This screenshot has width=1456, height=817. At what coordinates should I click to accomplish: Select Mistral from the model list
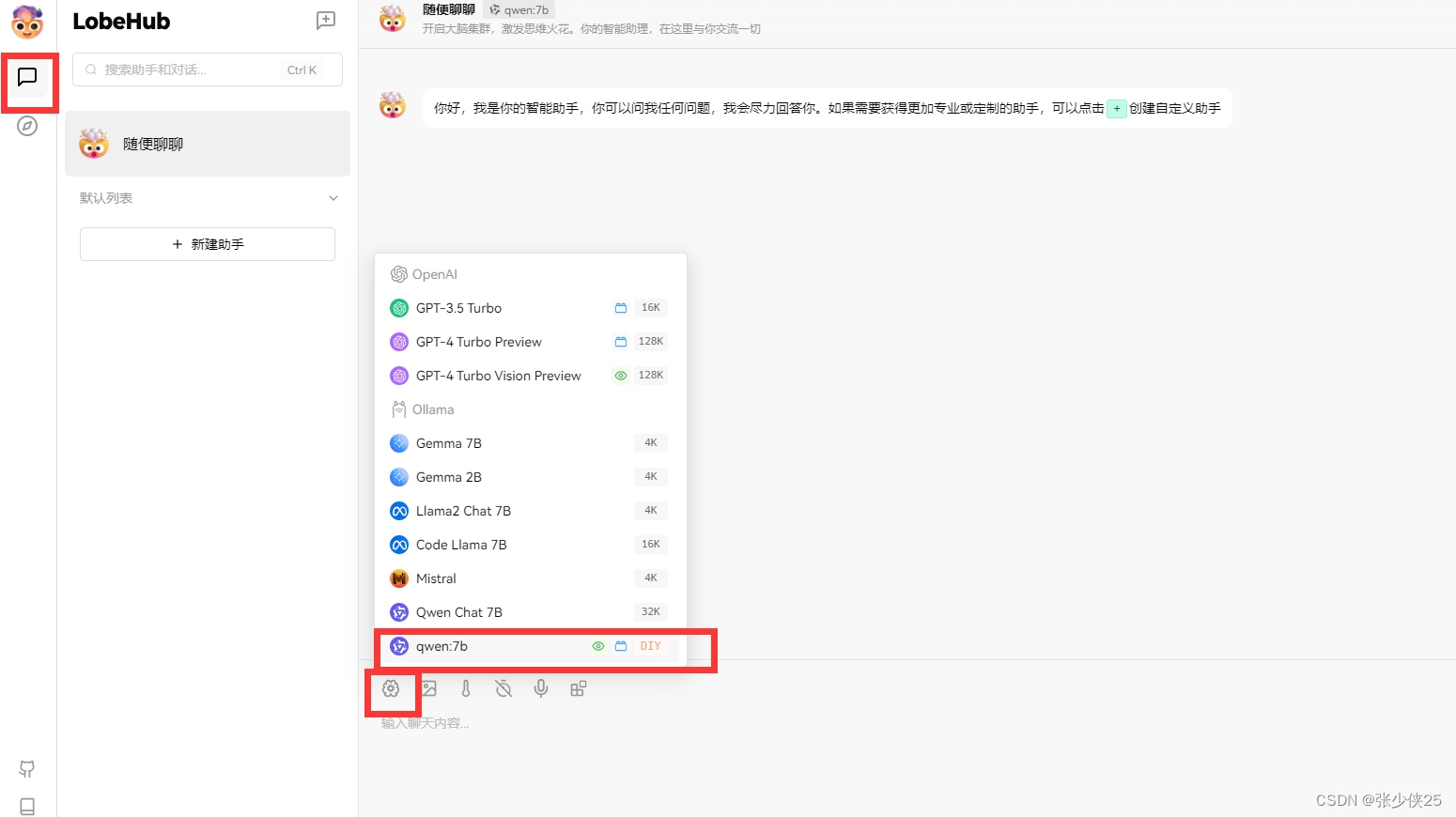coord(437,578)
